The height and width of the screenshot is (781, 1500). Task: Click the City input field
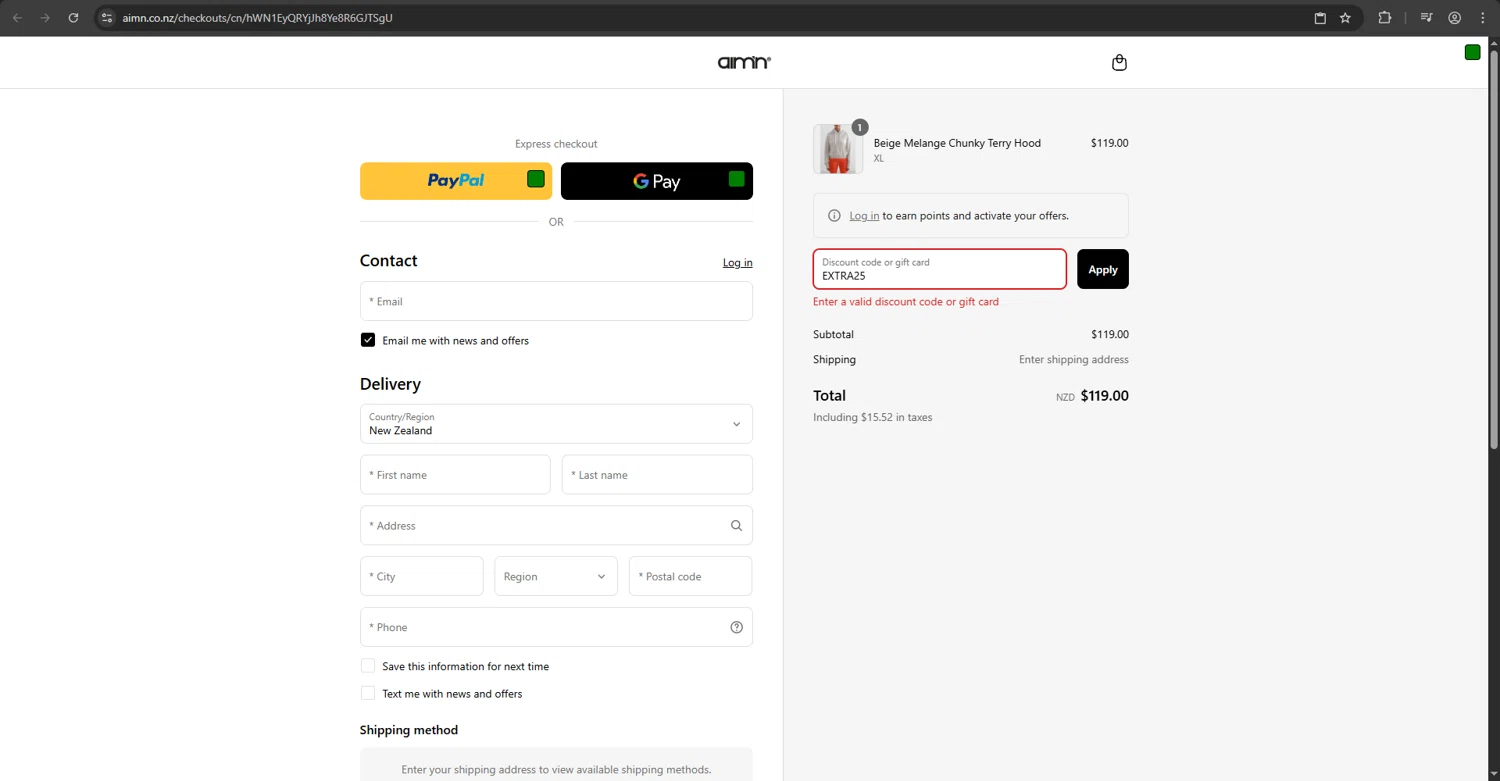point(422,577)
